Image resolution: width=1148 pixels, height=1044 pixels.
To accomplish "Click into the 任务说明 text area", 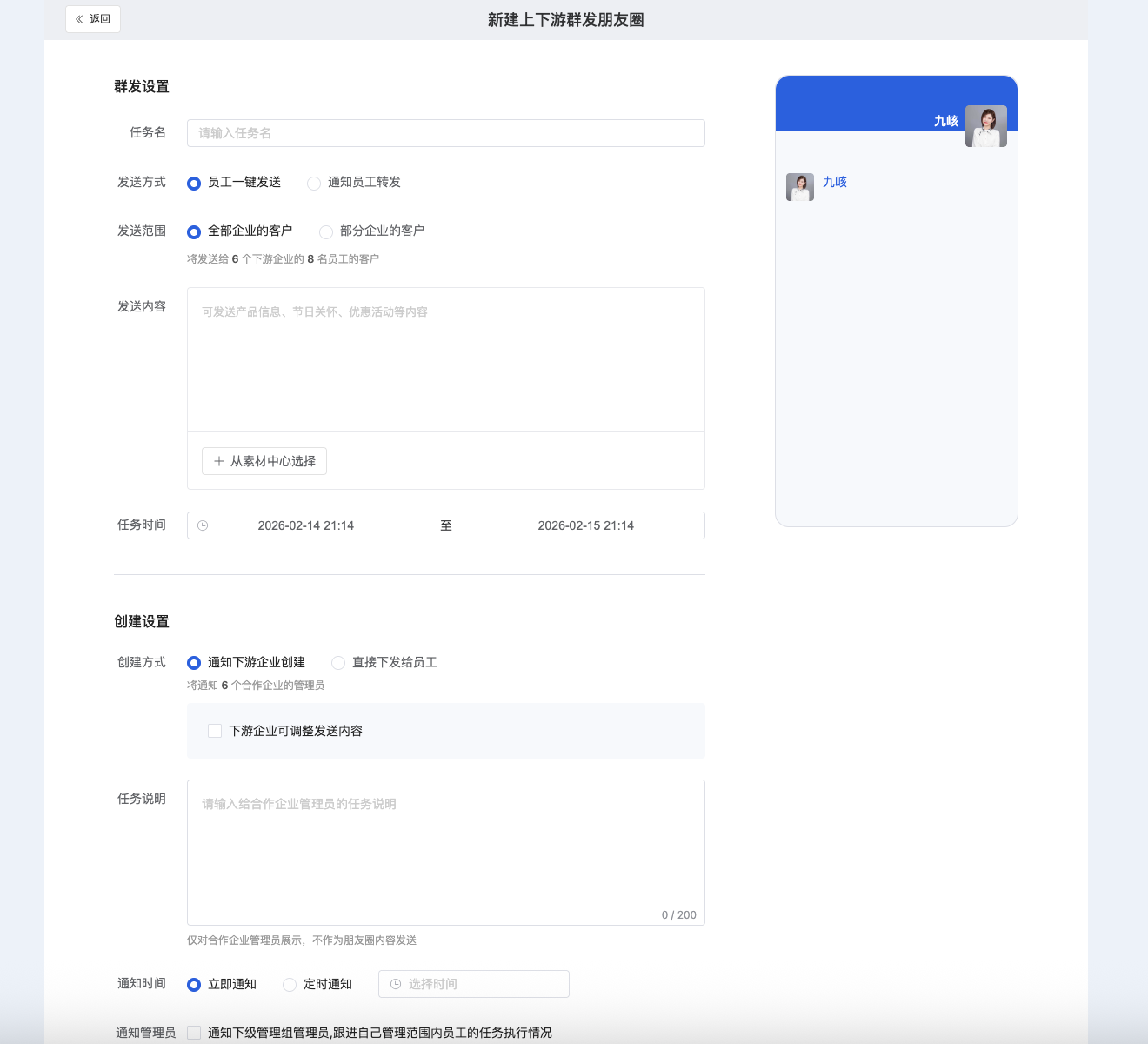I will coord(445,853).
